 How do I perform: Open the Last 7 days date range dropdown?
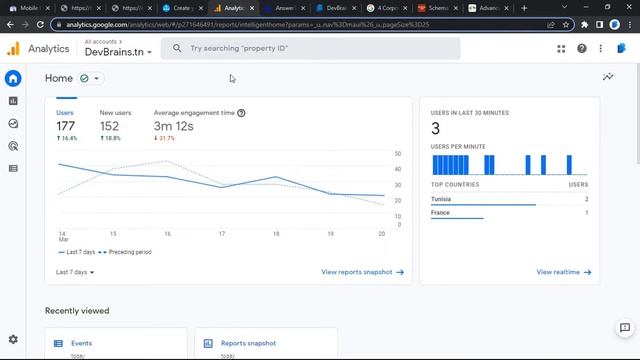[75, 272]
